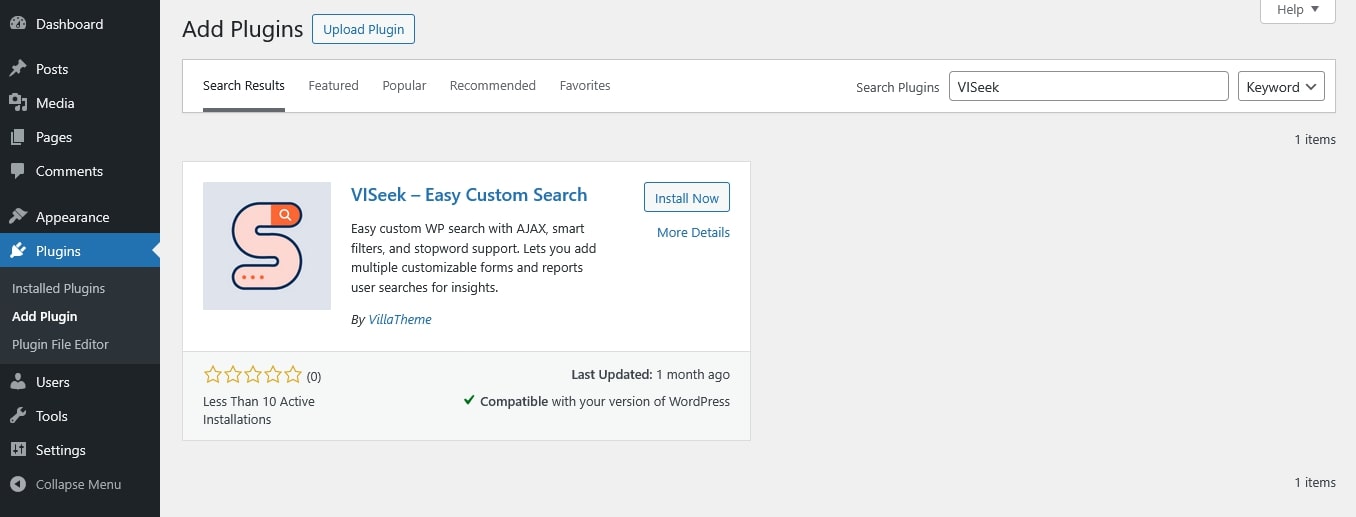Switch to the Popular plugins tab
Viewport: 1356px width, 517px height.
404,86
